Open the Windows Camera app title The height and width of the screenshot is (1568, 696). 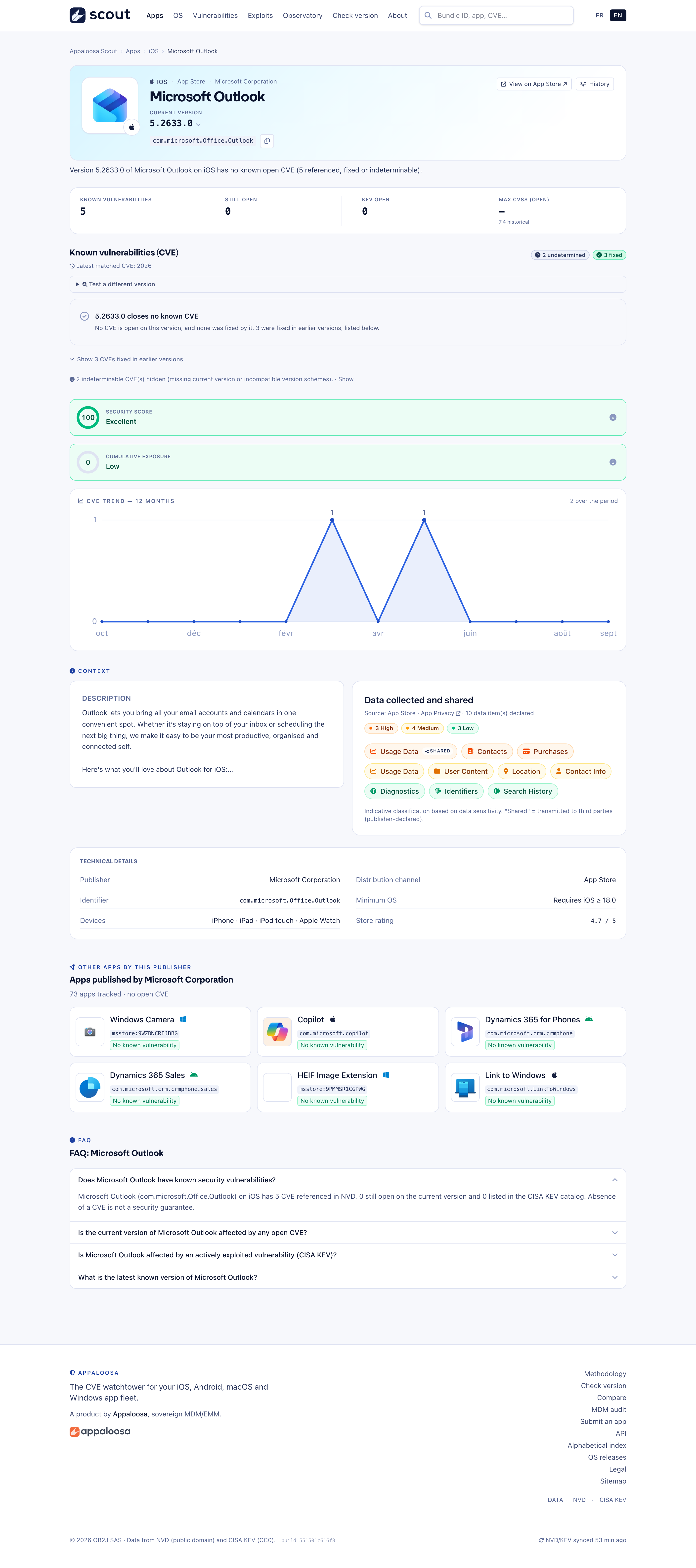click(142, 1020)
